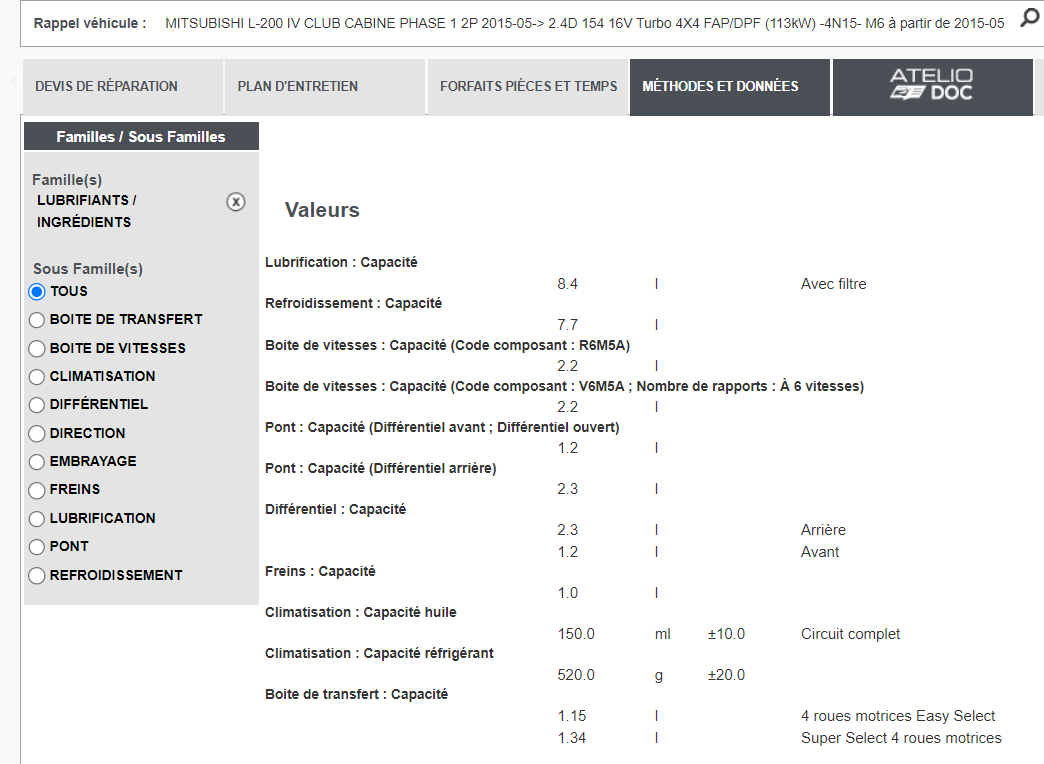
Task: Open the DEVIS DE RÉPARATION tab
Action: coord(123,87)
